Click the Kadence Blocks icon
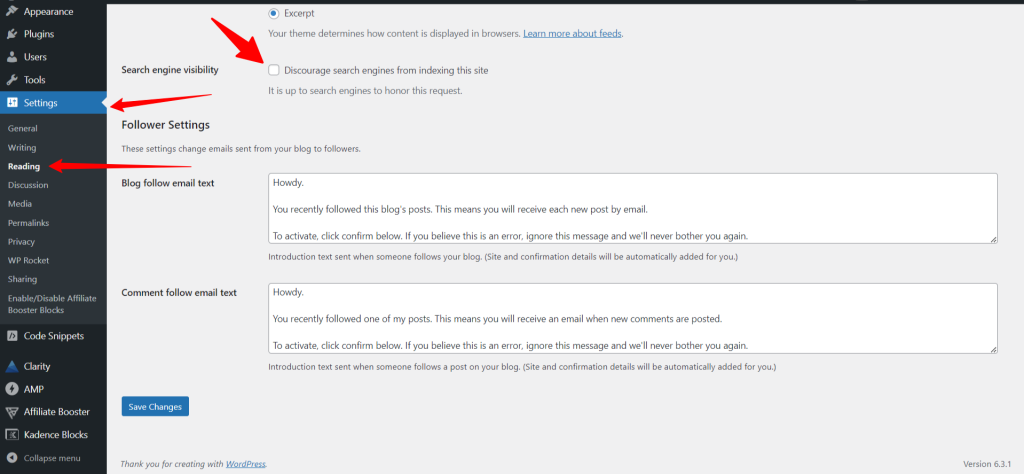1024x474 pixels. [12, 435]
